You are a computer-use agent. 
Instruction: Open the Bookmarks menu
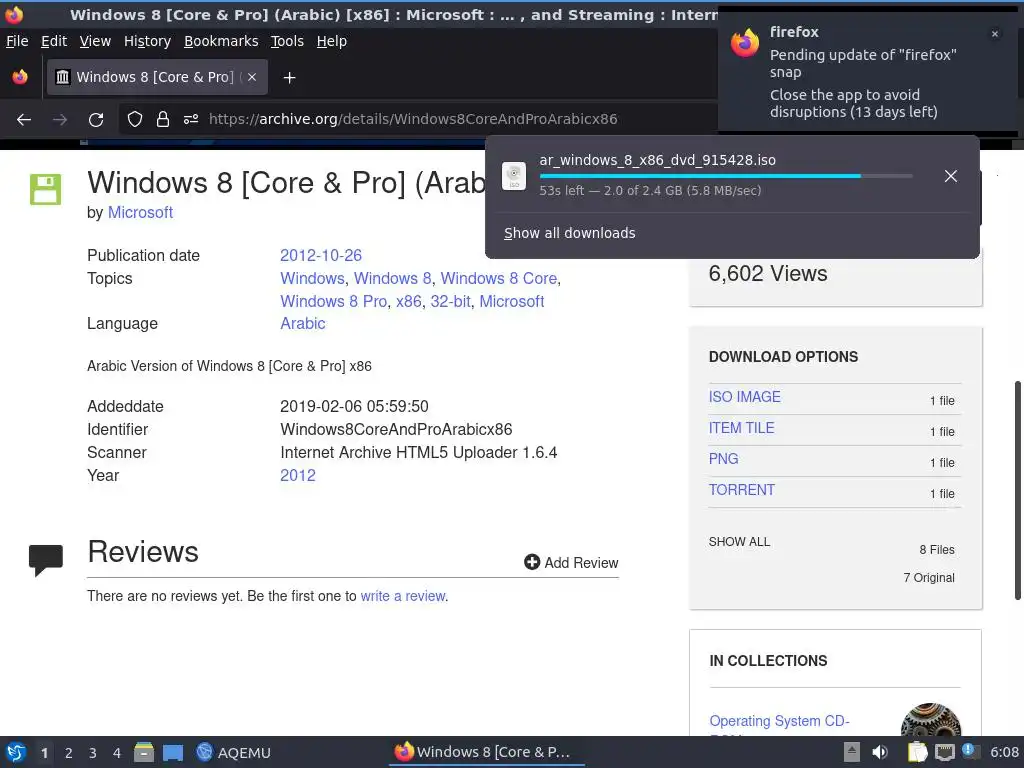[221, 41]
